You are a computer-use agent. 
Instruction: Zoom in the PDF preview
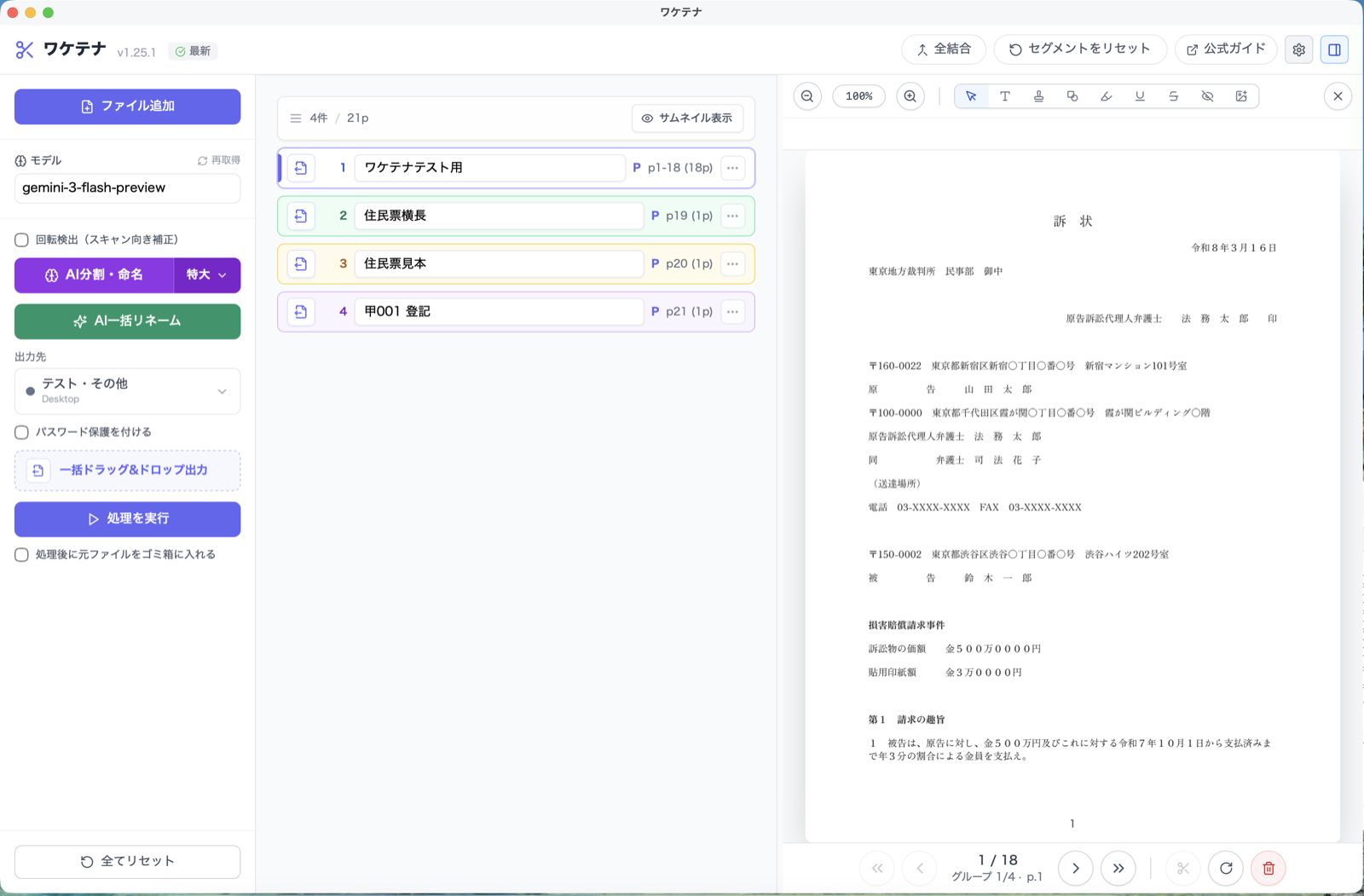point(910,96)
